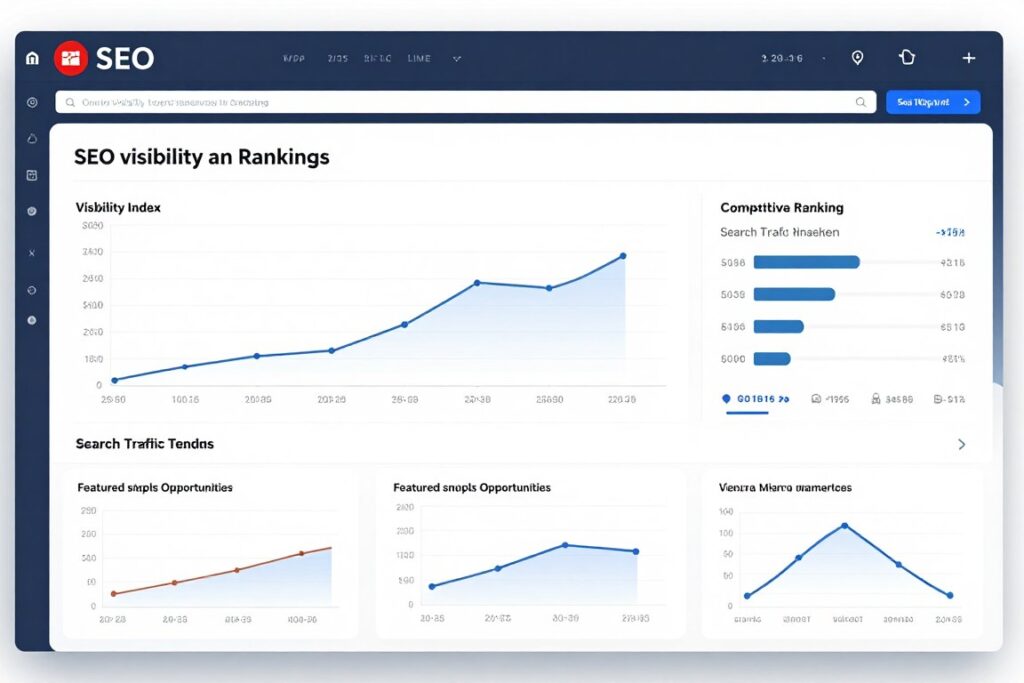
Task: Select the triangle-shaped sidebar icon
Action: [32, 138]
